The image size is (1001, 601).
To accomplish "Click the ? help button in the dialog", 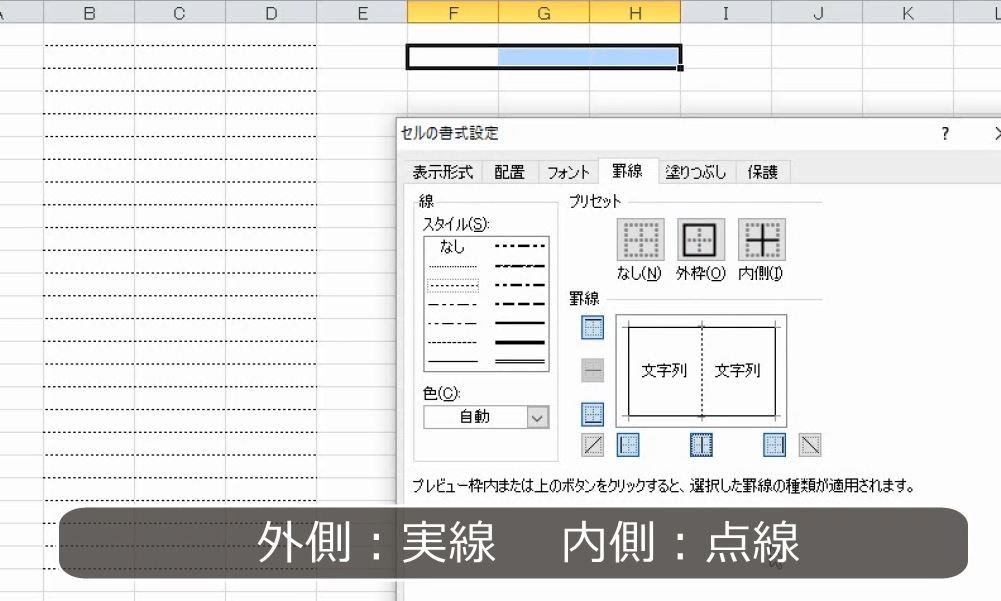I will (x=943, y=133).
